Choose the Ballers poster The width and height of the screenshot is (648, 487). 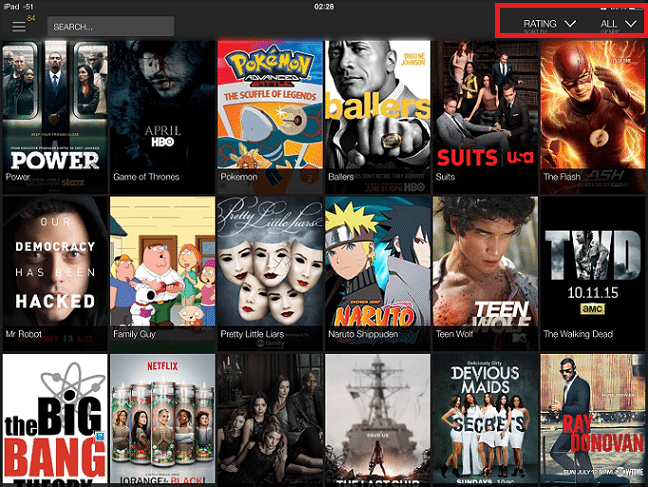[x=378, y=117]
